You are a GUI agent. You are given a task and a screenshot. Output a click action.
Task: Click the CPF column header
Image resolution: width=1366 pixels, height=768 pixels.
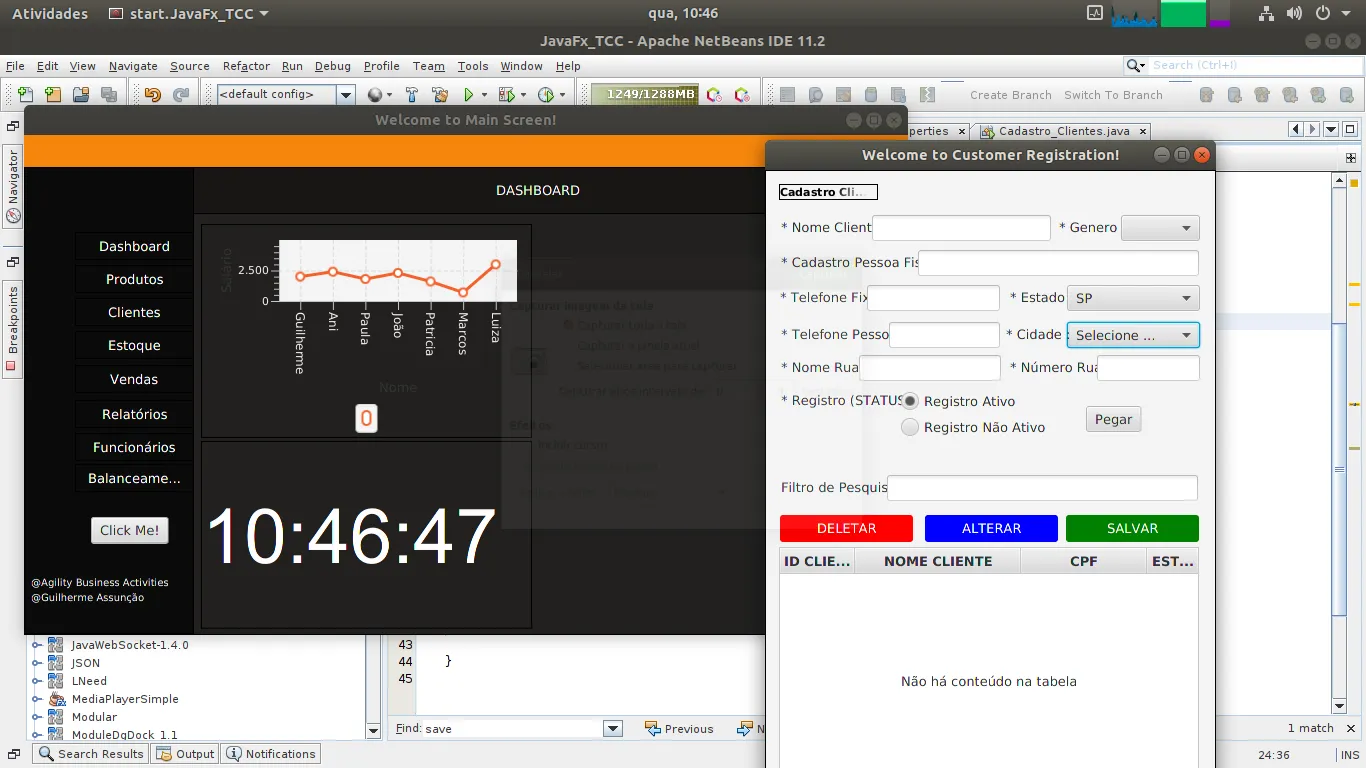pos(1084,561)
